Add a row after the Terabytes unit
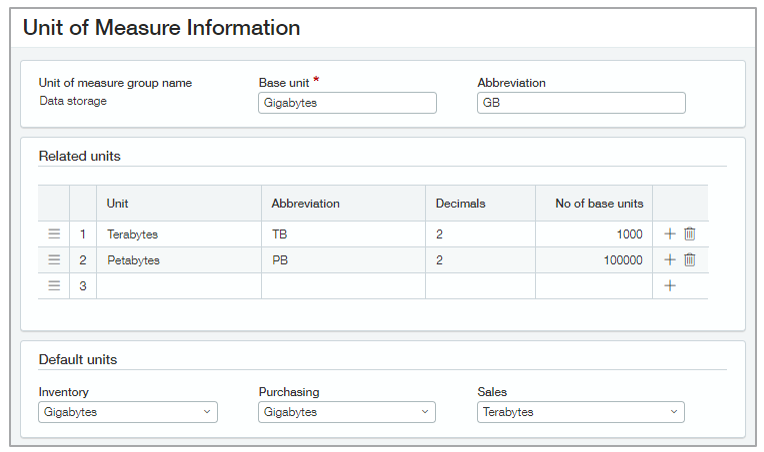Screen dimensions: 764x452 tap(670, 234)
